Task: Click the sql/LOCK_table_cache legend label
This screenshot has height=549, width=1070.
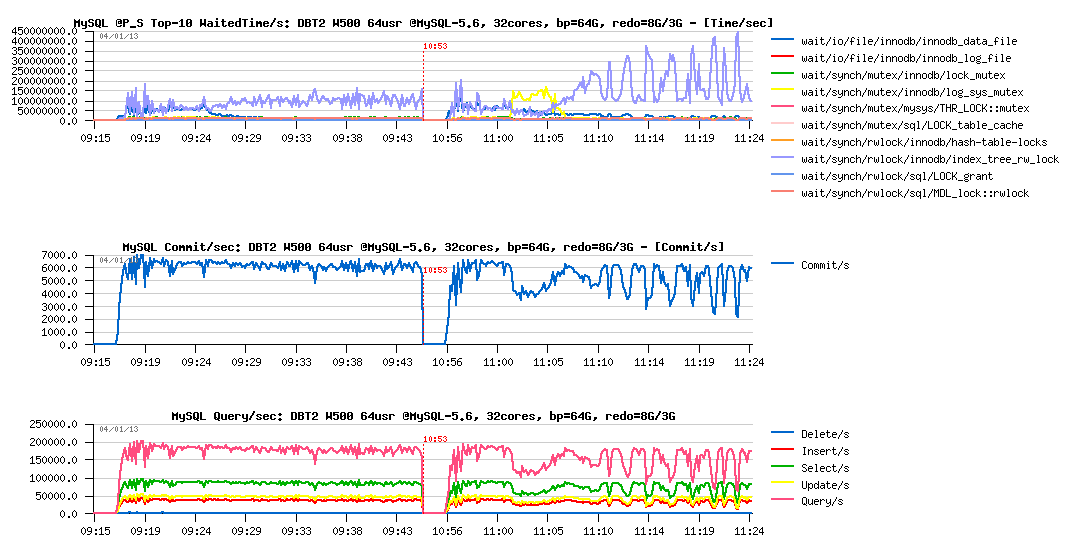Action: pyautogui.click(x=912, y=125)
